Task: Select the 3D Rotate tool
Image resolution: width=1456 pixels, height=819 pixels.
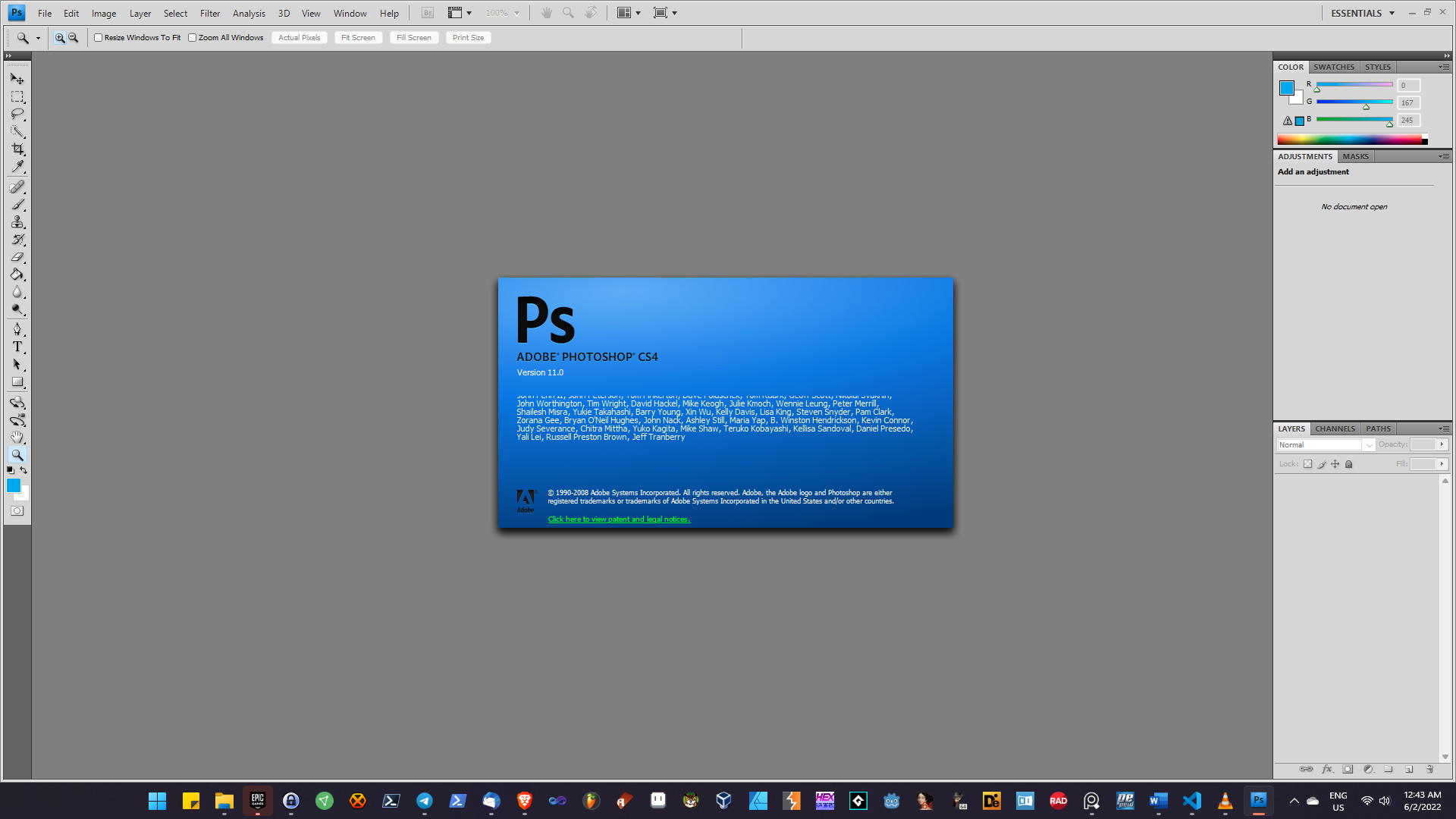Action: click(x=17, y=402)
